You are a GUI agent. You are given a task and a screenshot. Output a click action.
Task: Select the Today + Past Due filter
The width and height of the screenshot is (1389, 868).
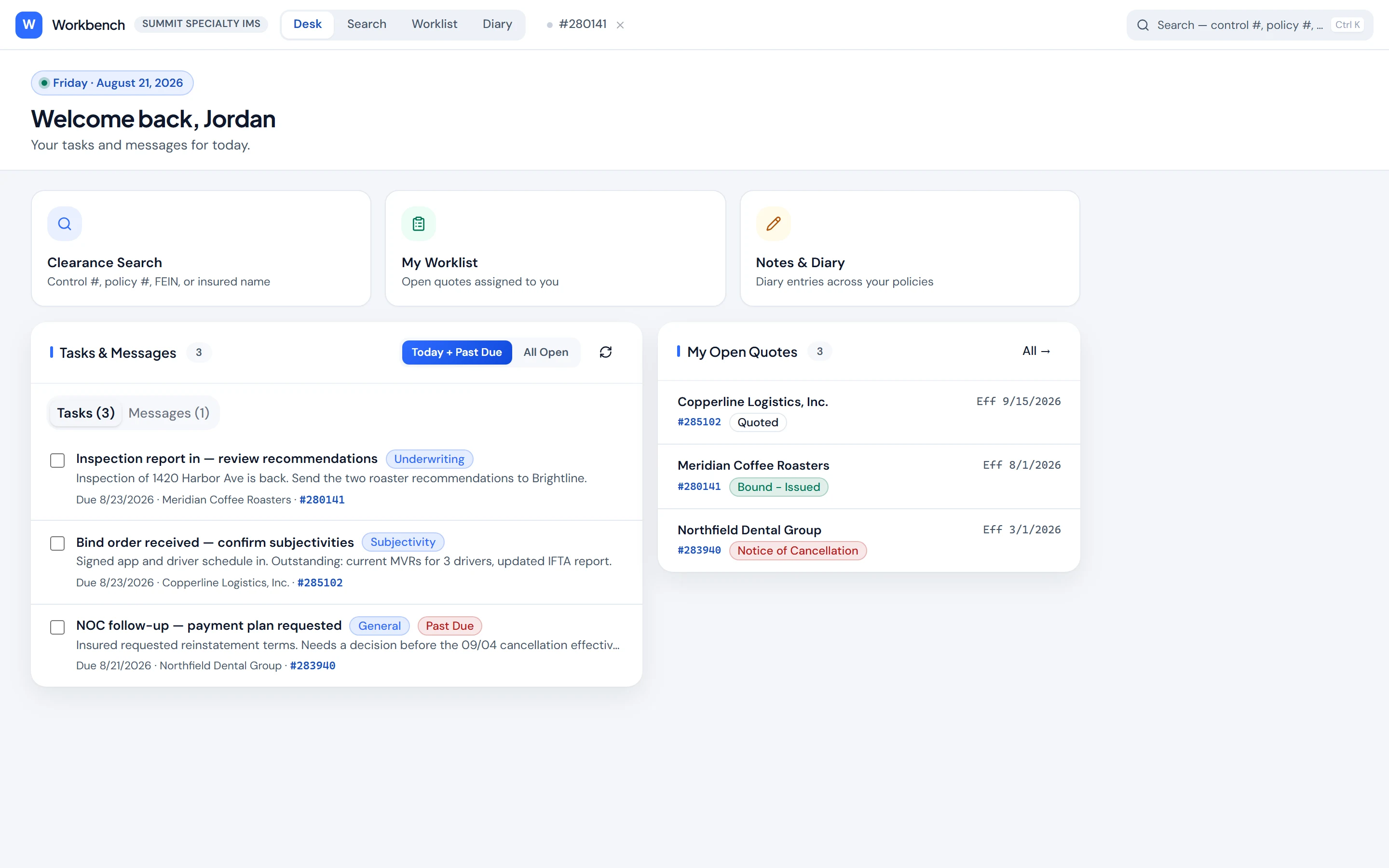tap(456, 352)
